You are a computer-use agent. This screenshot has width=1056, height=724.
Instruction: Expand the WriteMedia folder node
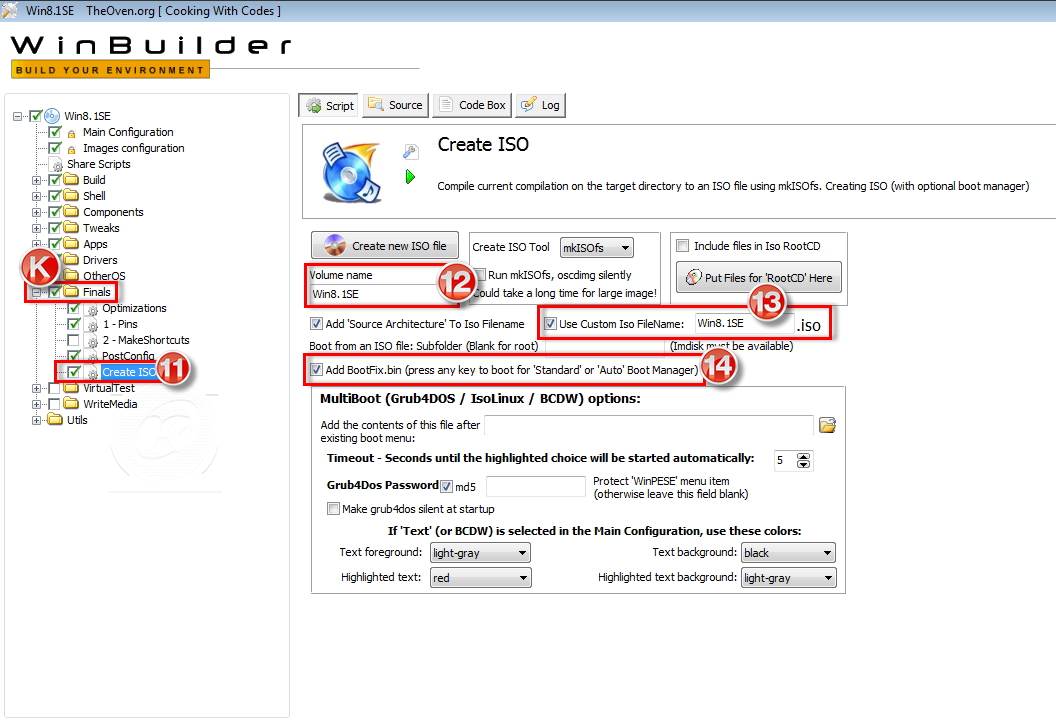pos(36,405)
